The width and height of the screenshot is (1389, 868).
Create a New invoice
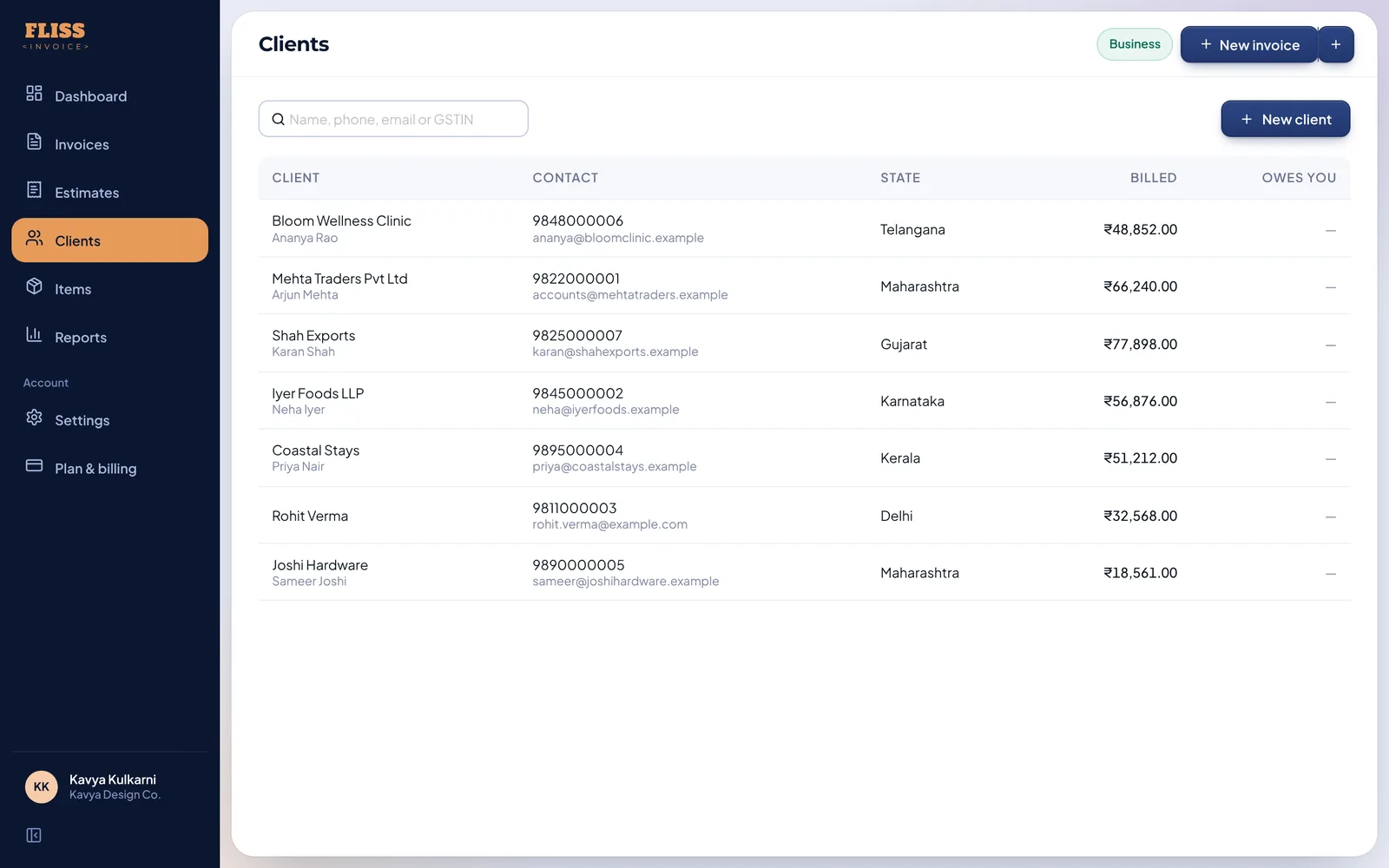point(1249,44)
